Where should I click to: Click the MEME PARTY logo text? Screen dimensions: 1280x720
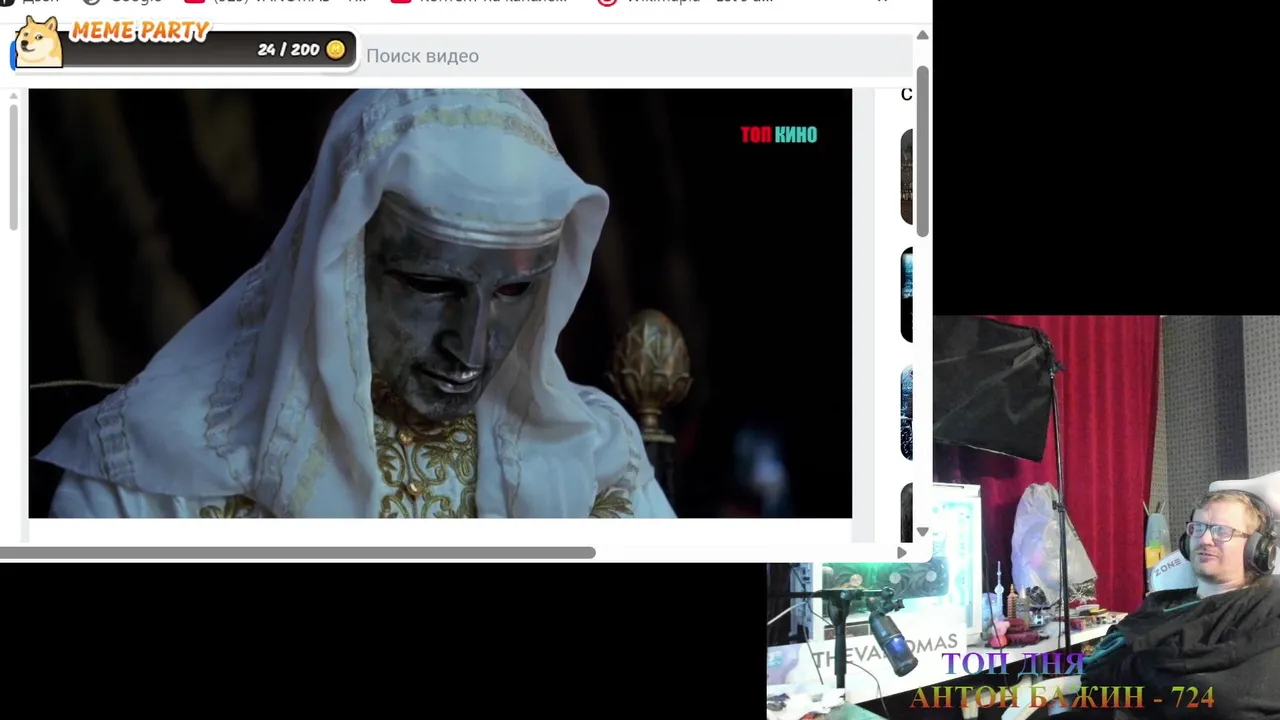point(140,31)
